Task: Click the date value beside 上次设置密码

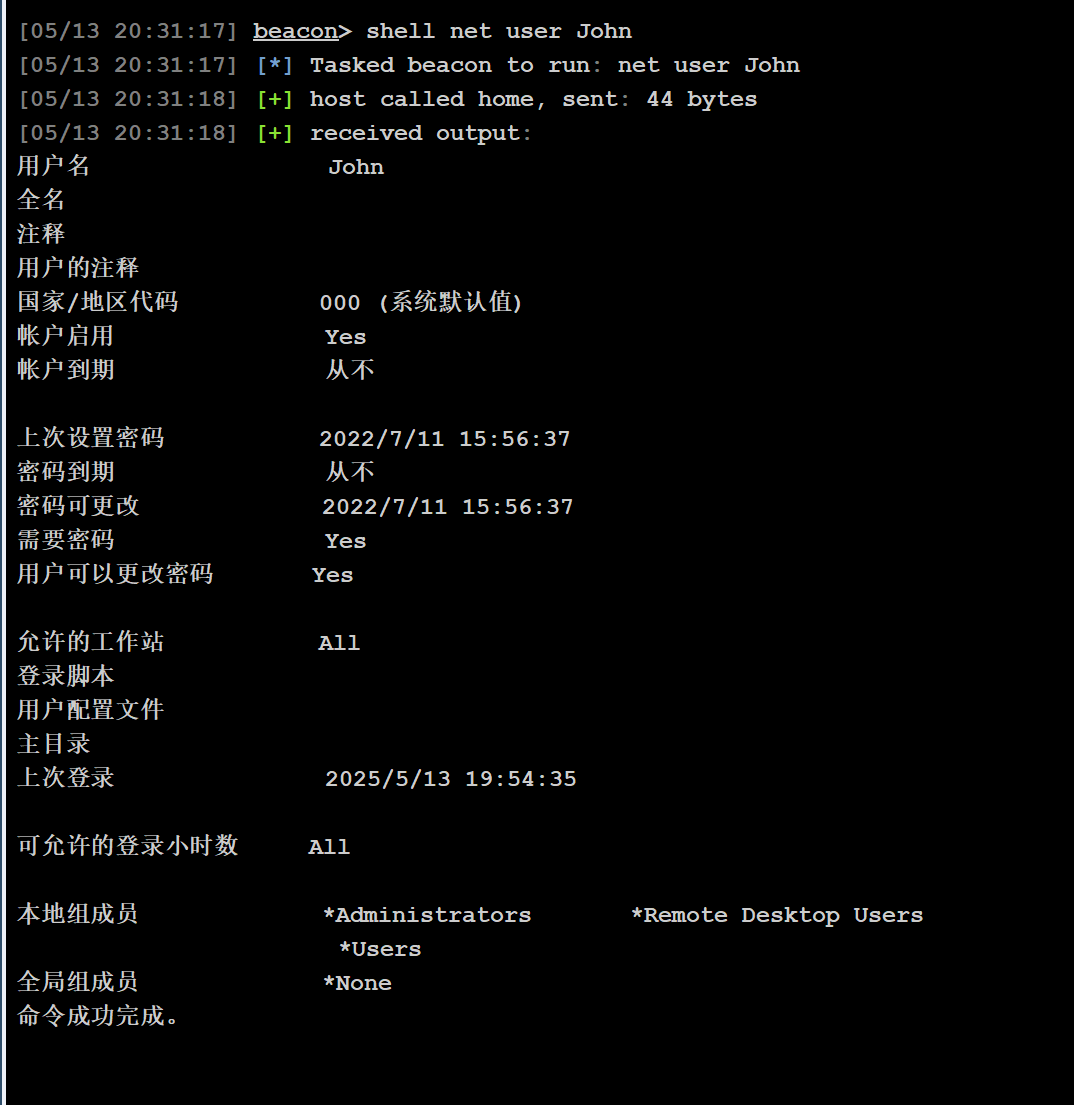Action: click(445, 439)
